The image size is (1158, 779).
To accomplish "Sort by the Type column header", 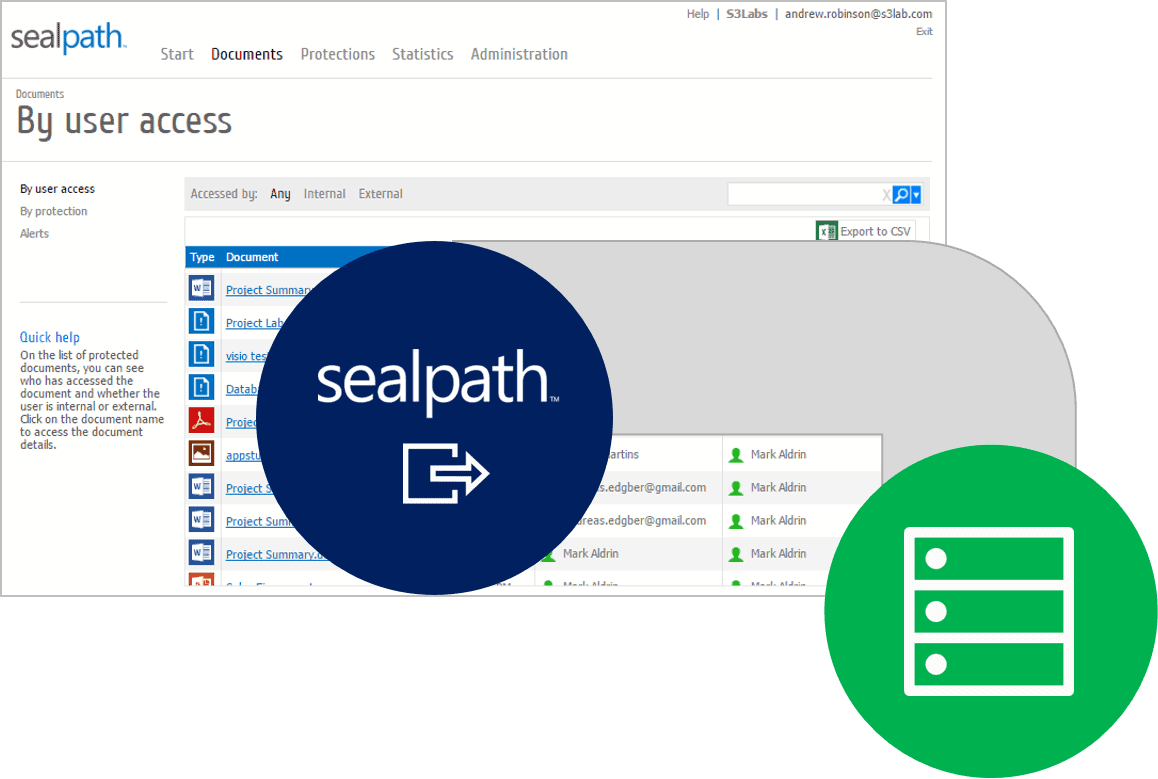I will pyautogui.click(x=202, y=257).
